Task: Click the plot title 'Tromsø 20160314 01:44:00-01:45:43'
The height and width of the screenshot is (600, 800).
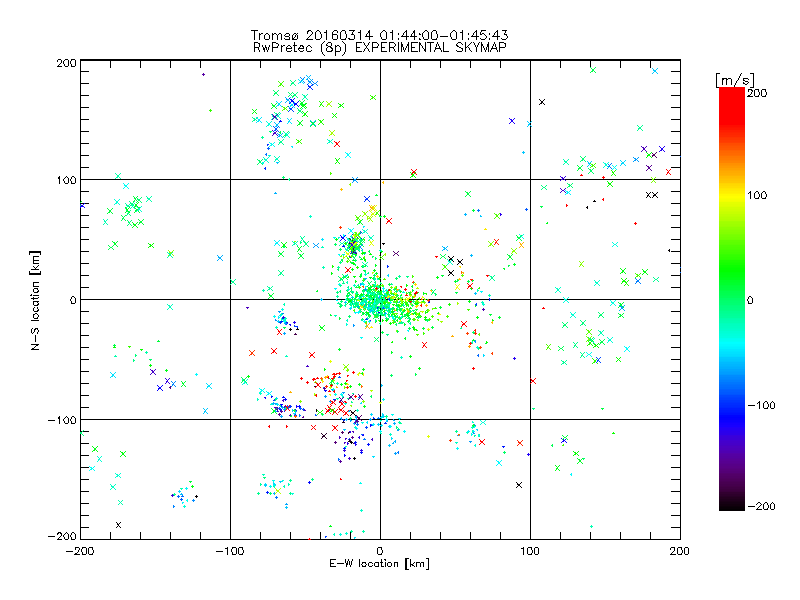Action: pos(379,35)
